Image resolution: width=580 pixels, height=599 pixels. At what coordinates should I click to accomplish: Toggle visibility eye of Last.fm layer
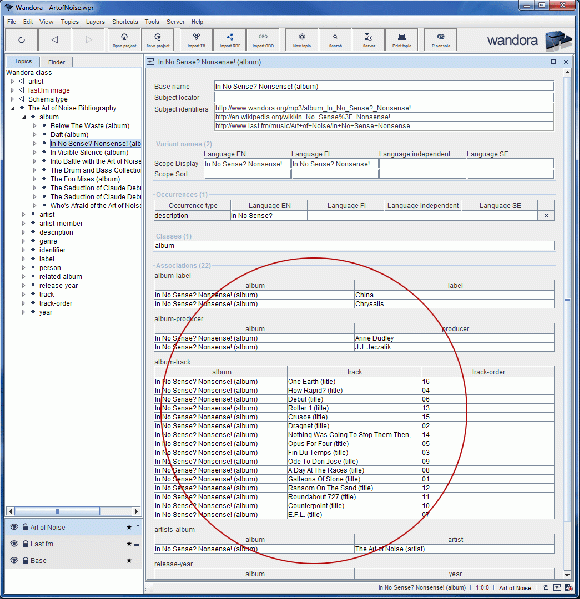pos(14,544)
